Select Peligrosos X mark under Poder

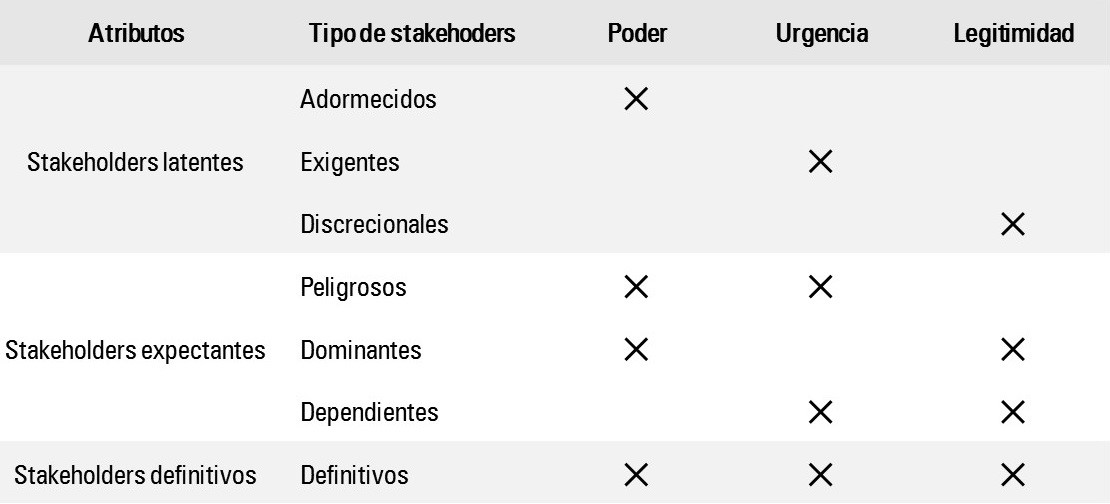pyautogui.click(x=636, y=287)
